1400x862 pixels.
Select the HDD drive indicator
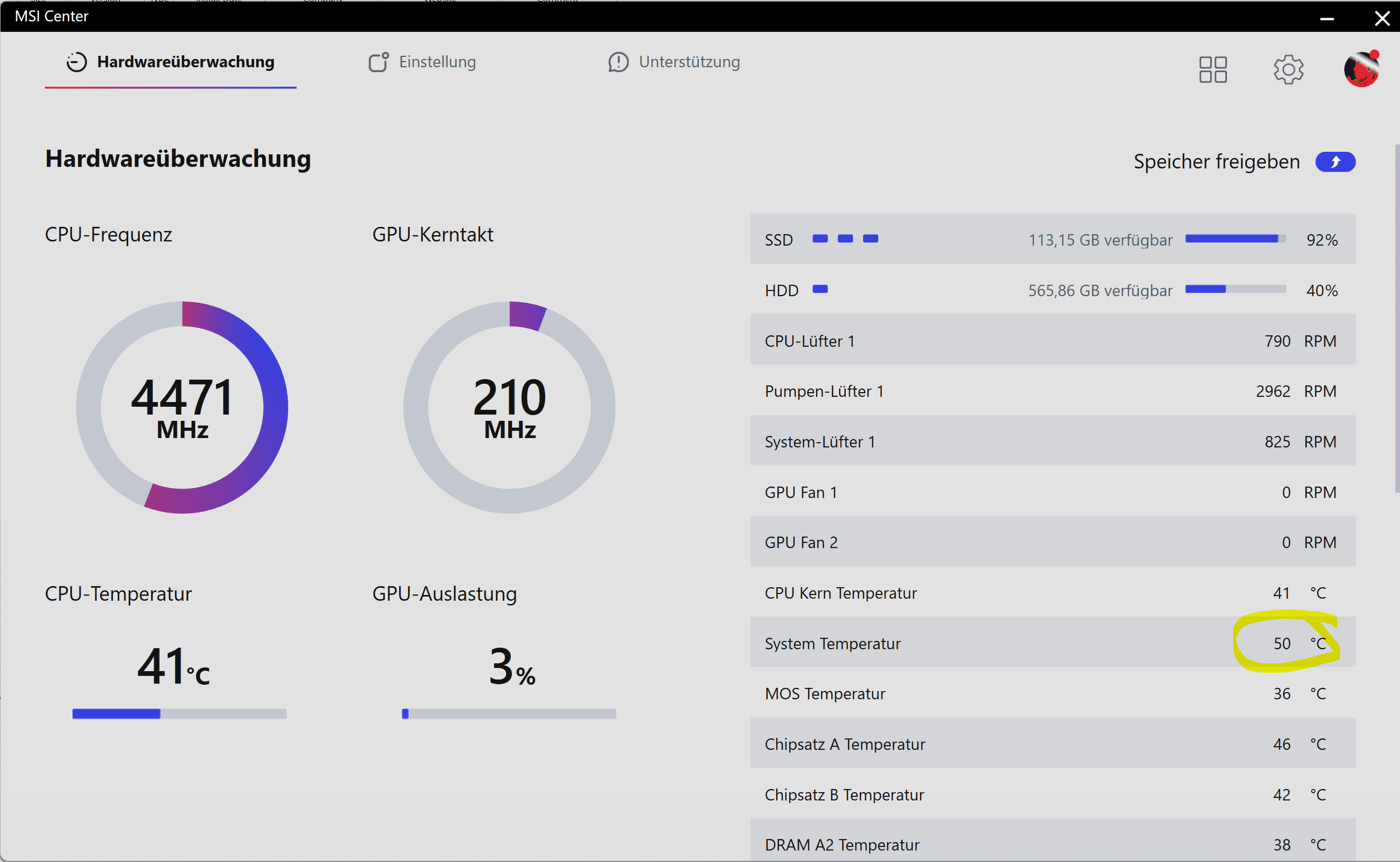pos(820,289)
